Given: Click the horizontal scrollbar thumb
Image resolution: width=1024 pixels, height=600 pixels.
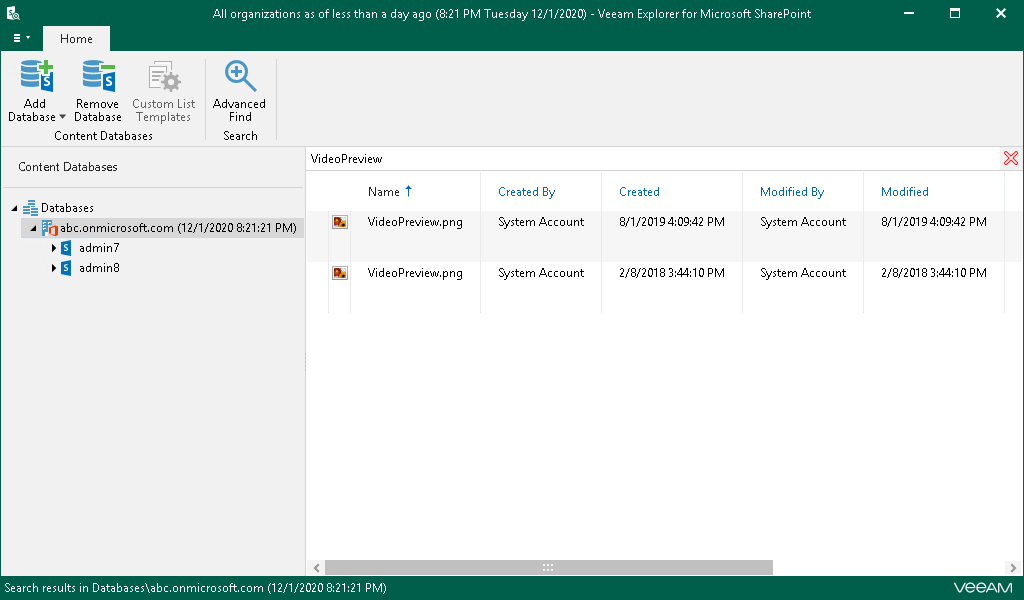Looking at the screenshot, I should [x=549, y=568].
